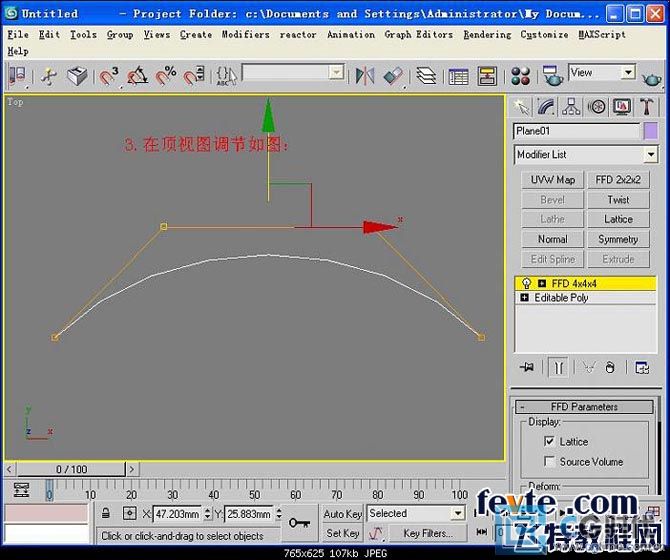Switch to the Motion command panel
670x560 pixels.
(597, 106)
